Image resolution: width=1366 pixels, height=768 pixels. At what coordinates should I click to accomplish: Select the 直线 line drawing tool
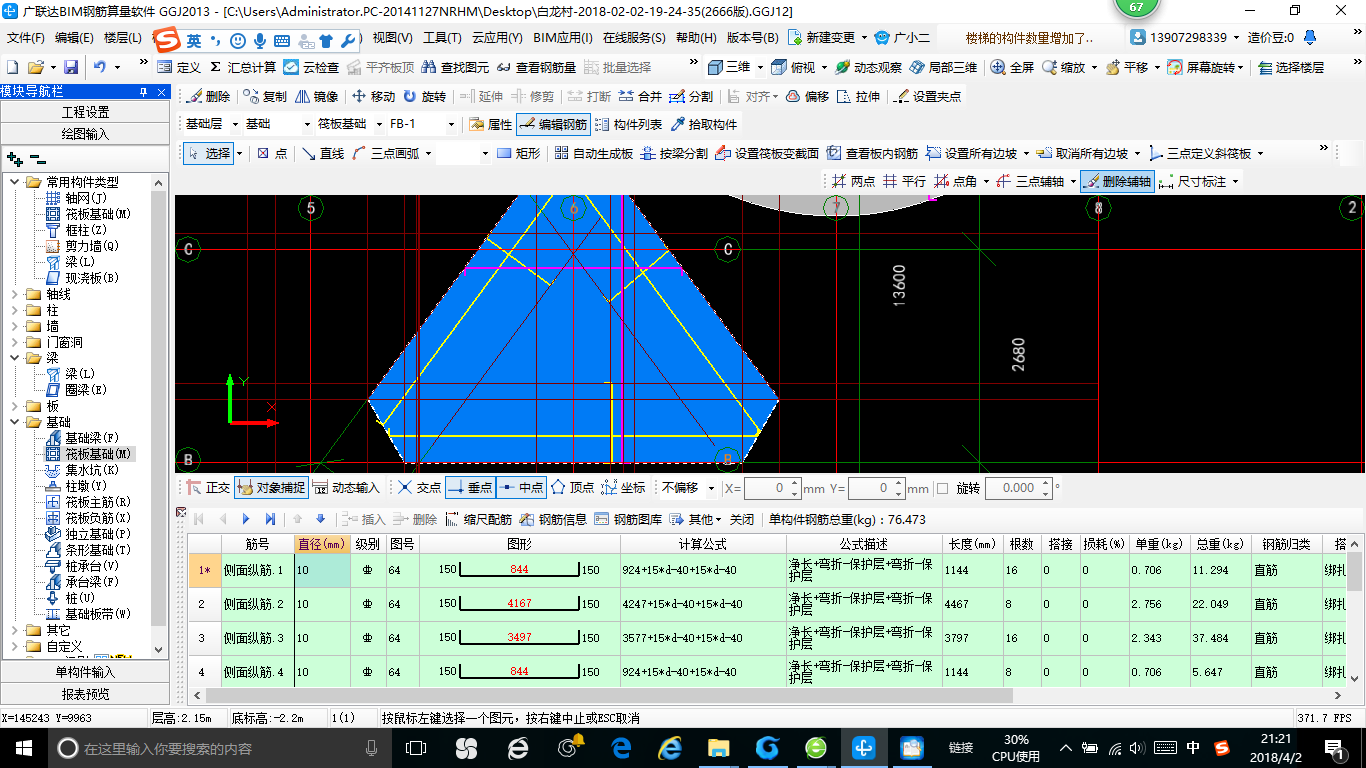pos(322,153)
